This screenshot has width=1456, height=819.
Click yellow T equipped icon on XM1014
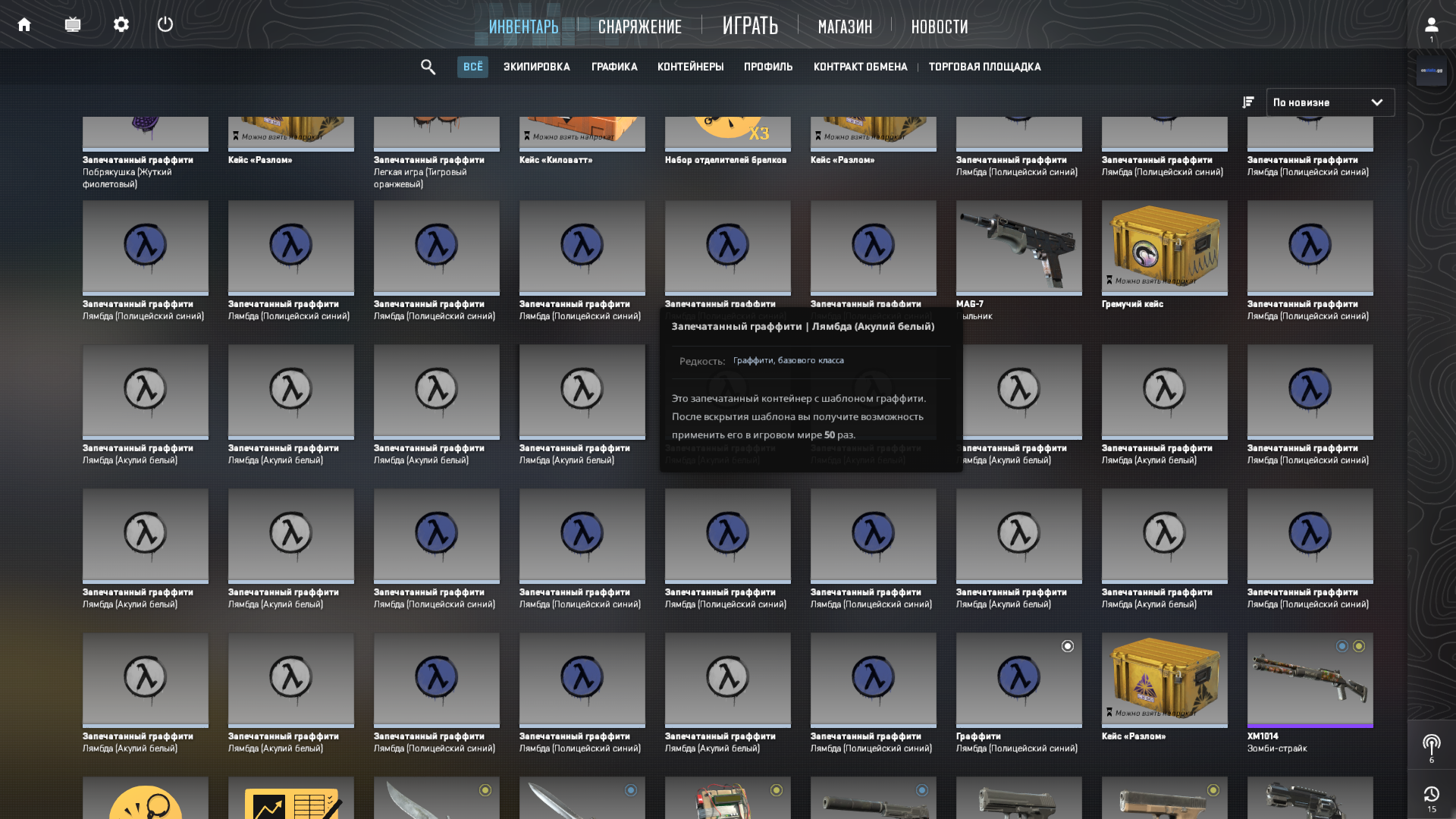pos(1359,646)
